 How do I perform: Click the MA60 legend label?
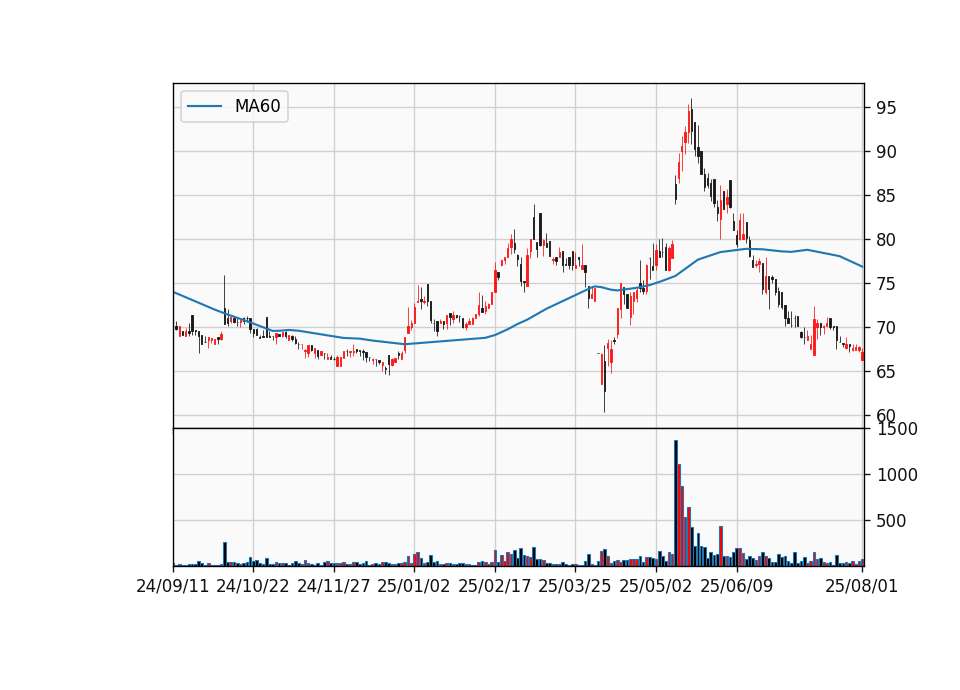coord(257,106)
